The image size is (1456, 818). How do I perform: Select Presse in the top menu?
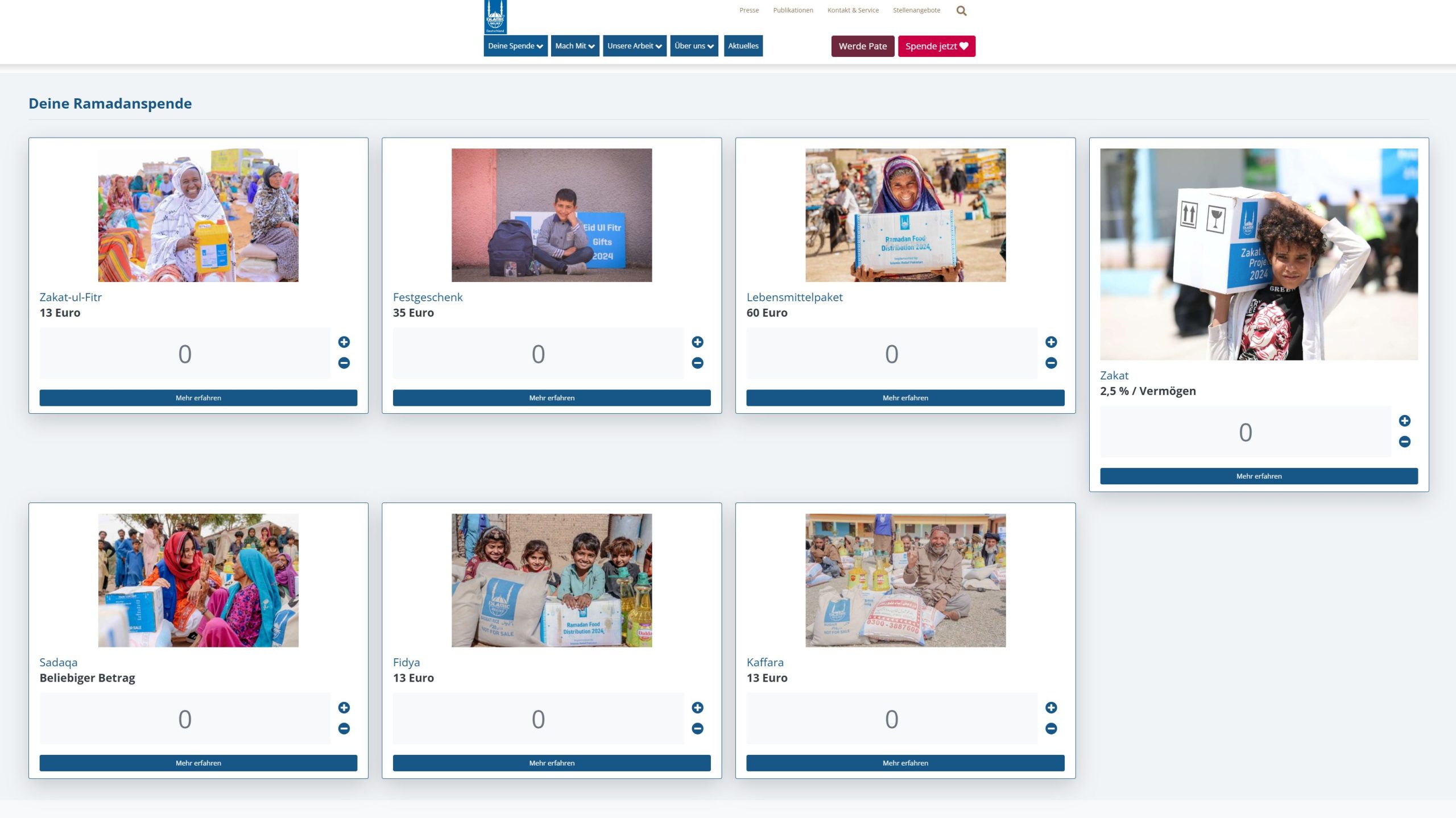click(748, 10)
